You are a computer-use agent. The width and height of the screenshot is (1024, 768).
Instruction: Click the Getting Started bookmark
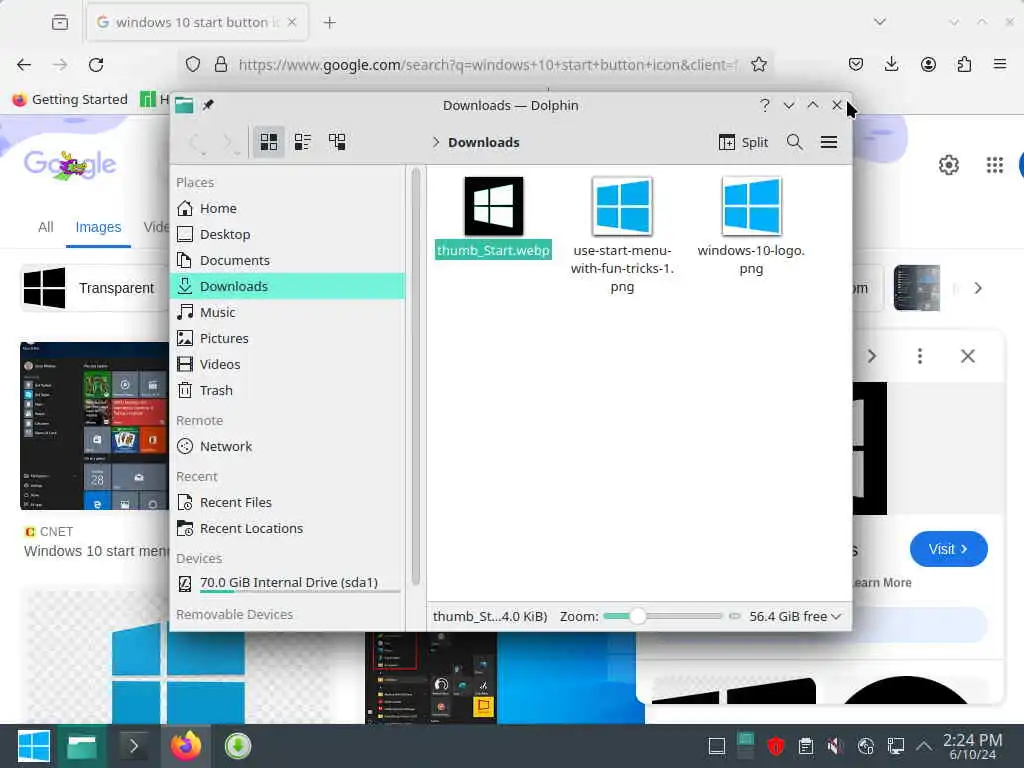[69, 99]
